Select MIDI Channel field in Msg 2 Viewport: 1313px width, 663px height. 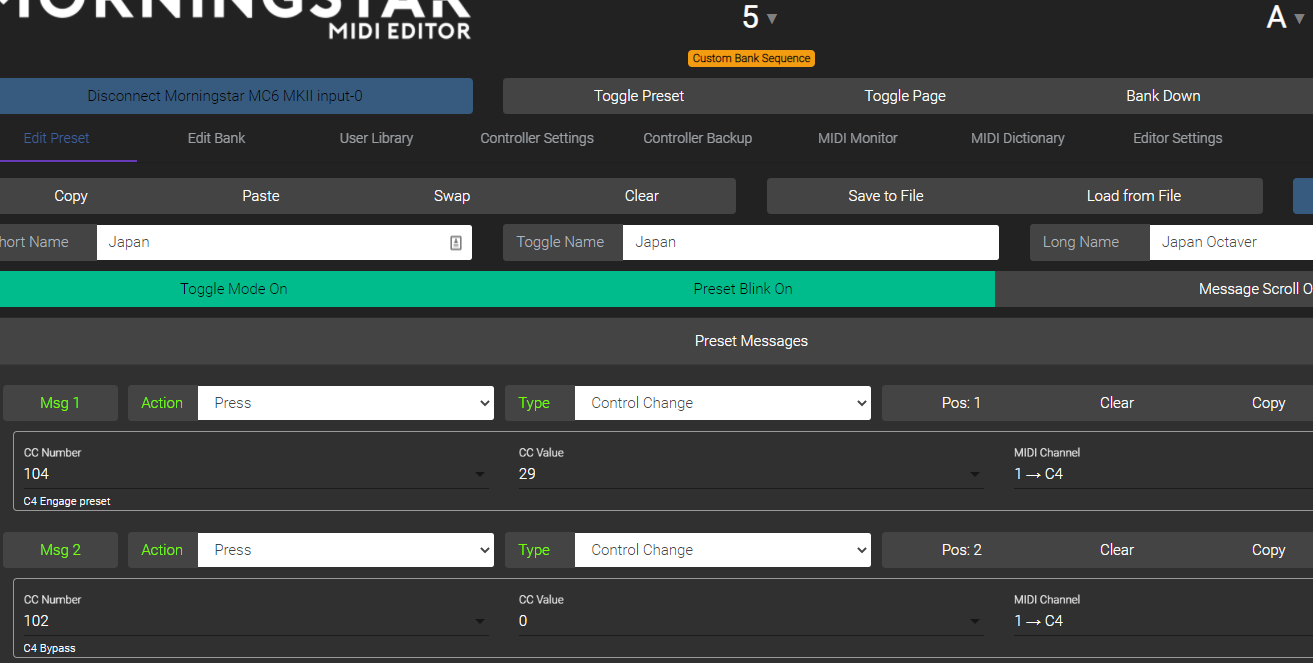tap(1163, 621)
